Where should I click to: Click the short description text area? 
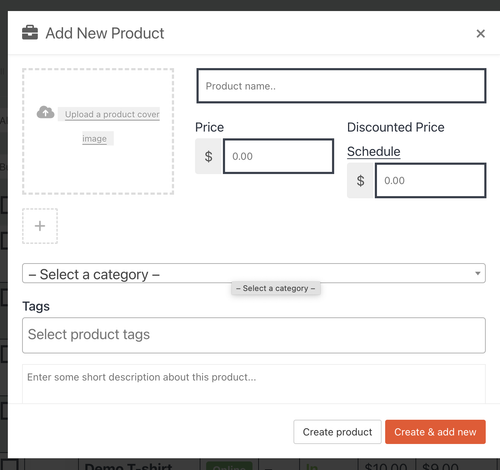(254, 384)
